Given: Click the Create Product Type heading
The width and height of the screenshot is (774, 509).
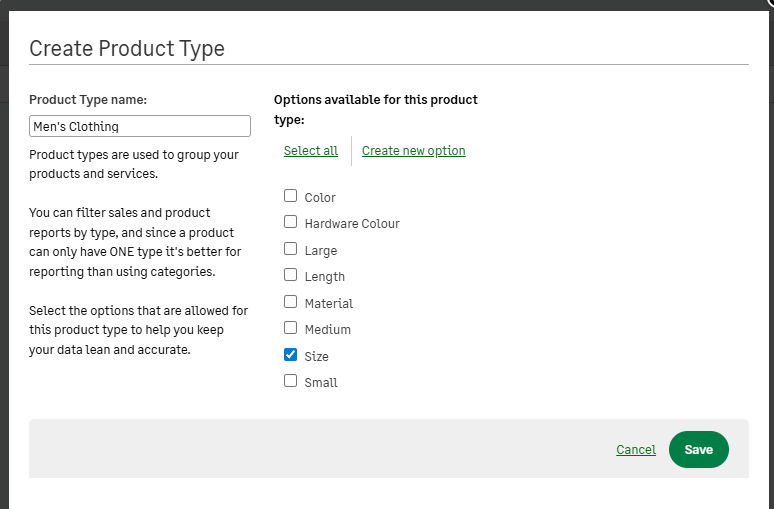Looking at the screenshot, I should click(x=127, y=48).
